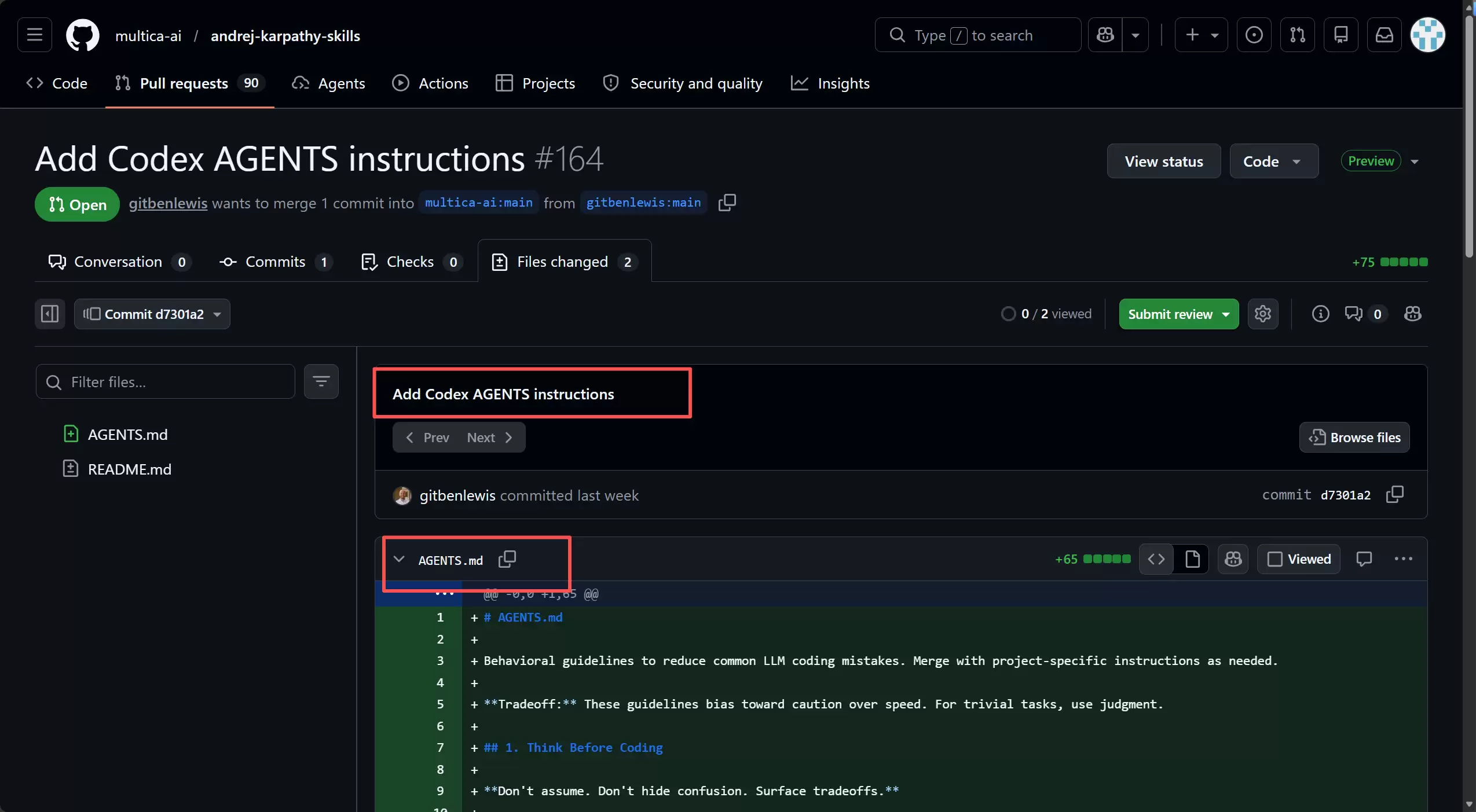Open the Actions repository tab
Screen dimensions: 1476x812
tap(430, 83)
